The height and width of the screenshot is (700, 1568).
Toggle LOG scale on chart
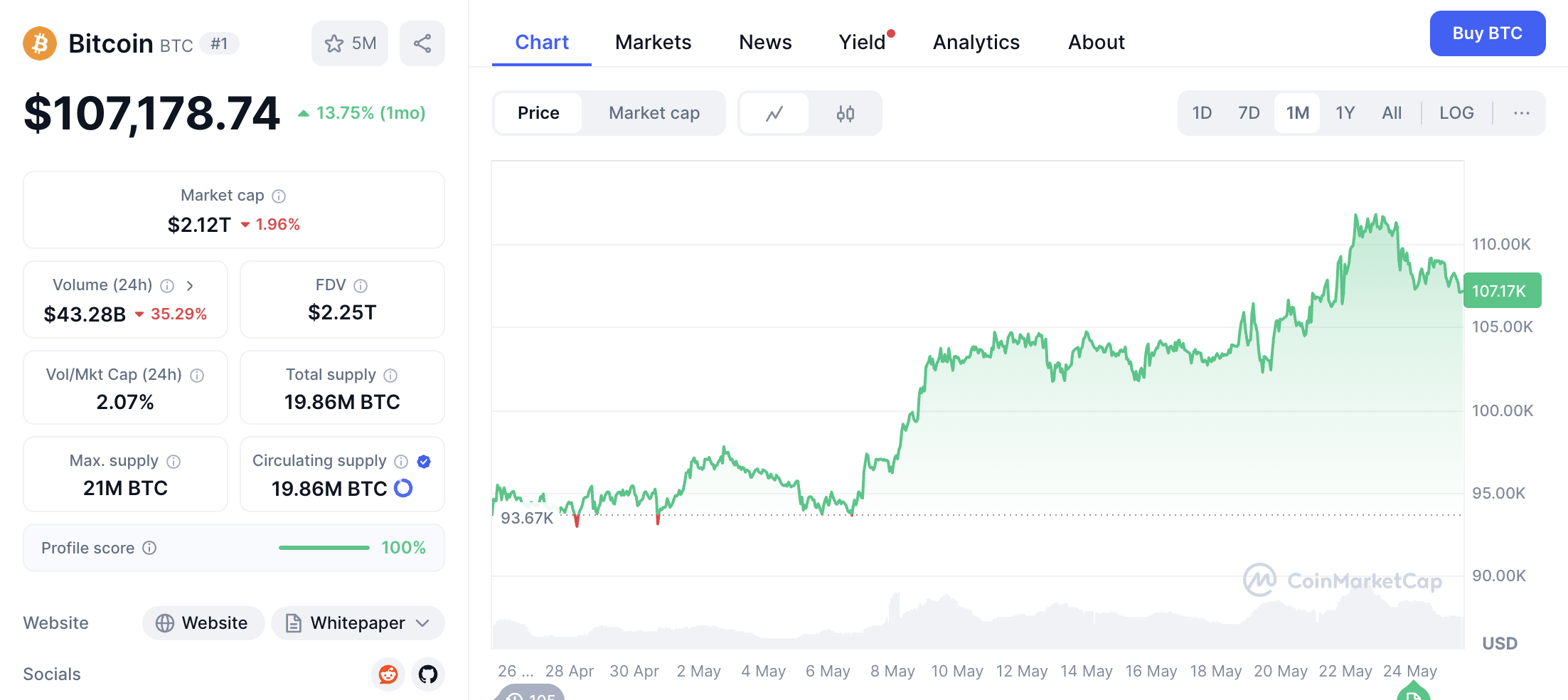(1456, 113)
